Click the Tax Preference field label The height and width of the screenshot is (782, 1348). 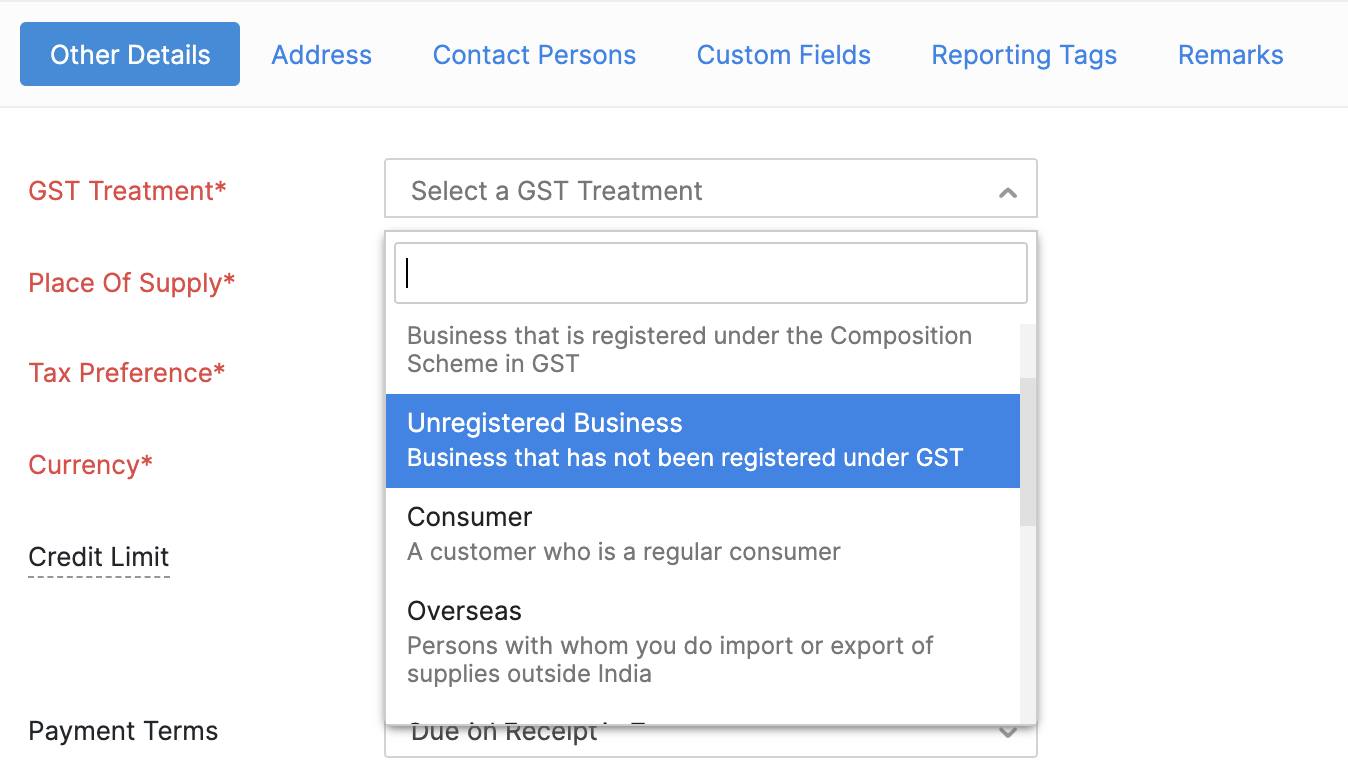coord(126,373)
